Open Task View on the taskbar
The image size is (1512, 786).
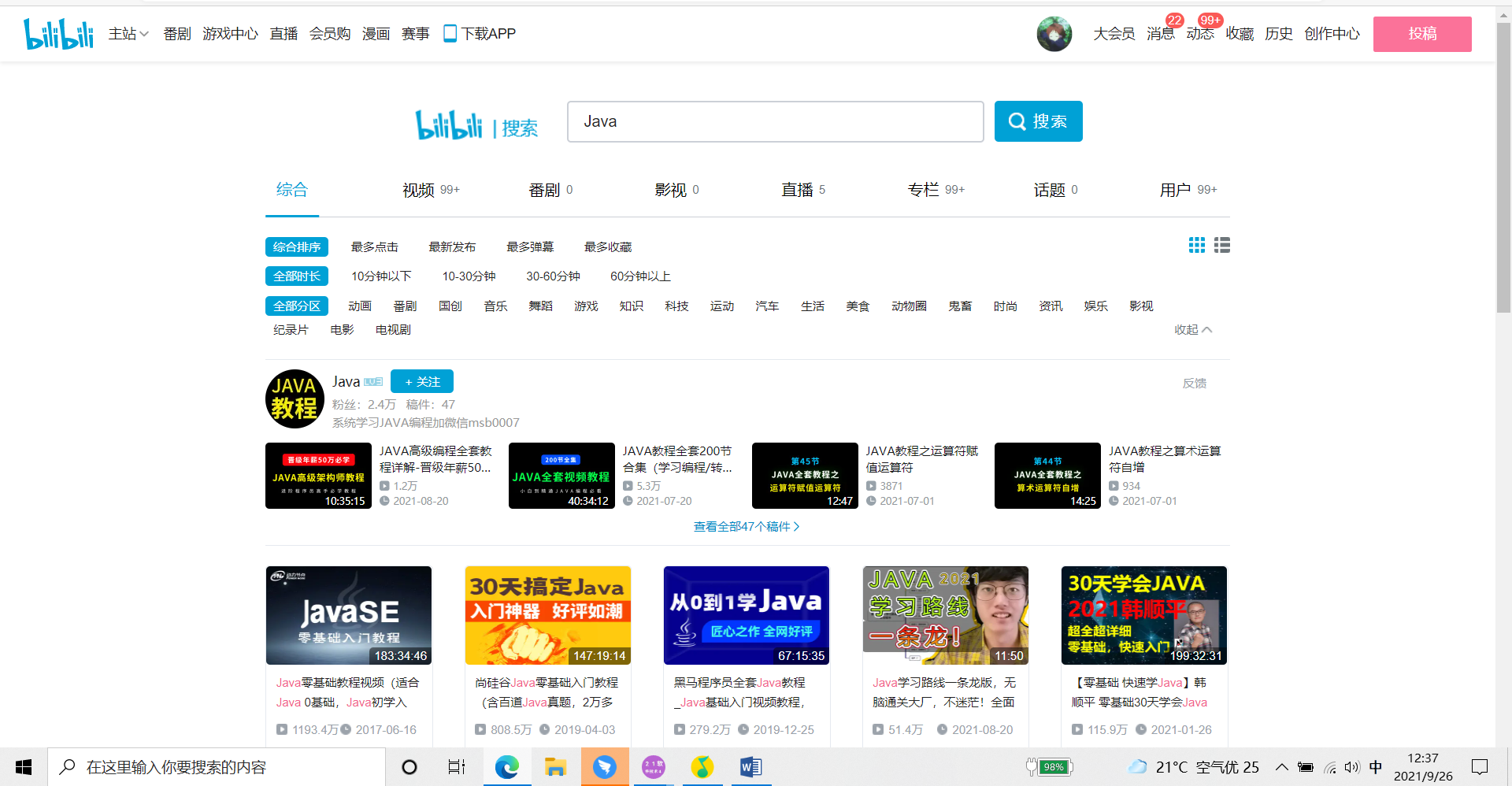pyautogui.click(x=457, y=767)
